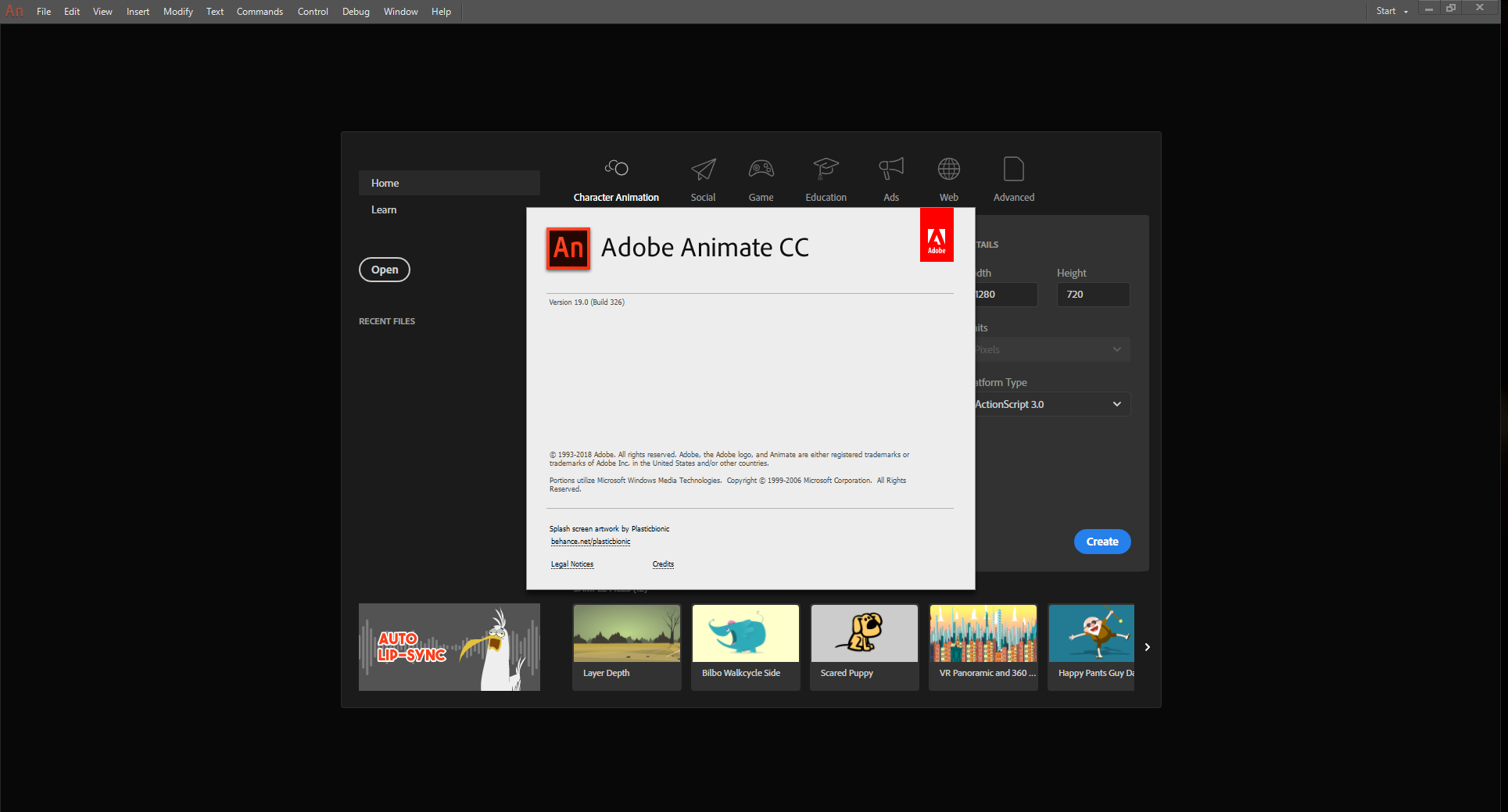Open the Help menu
The width and height of the screenshot is (1508, 812).
tap(441, 11)
